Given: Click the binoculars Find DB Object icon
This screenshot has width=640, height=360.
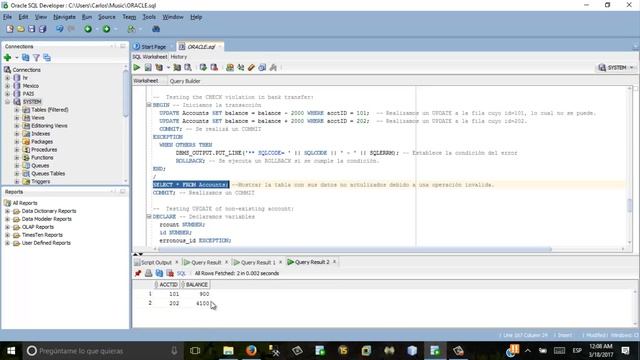Looking at the screenshot, I should [156, 29].
